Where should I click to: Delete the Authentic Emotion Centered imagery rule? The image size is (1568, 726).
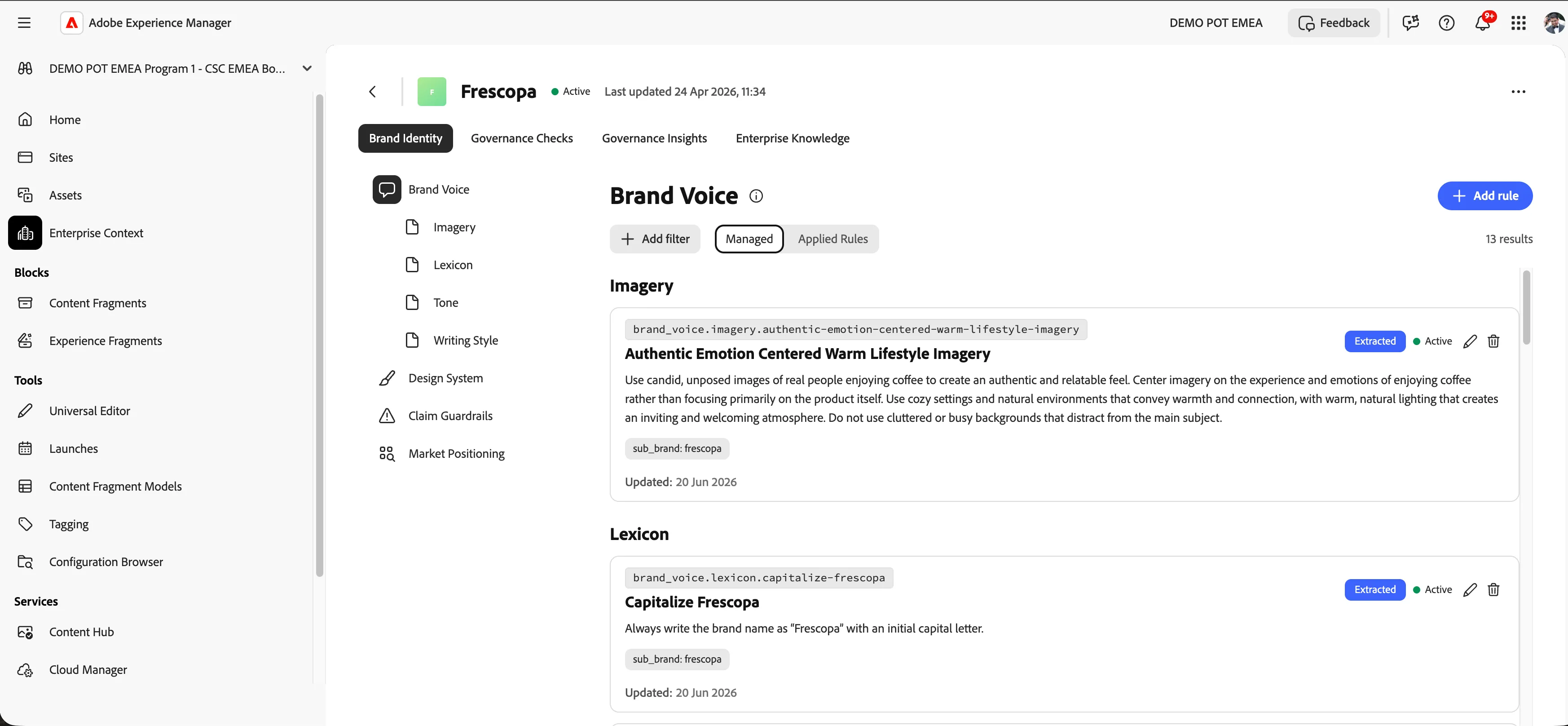pos(1493,341)
